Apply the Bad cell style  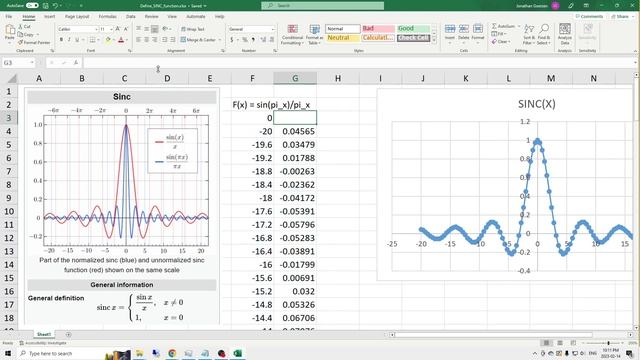pos(378,29)
